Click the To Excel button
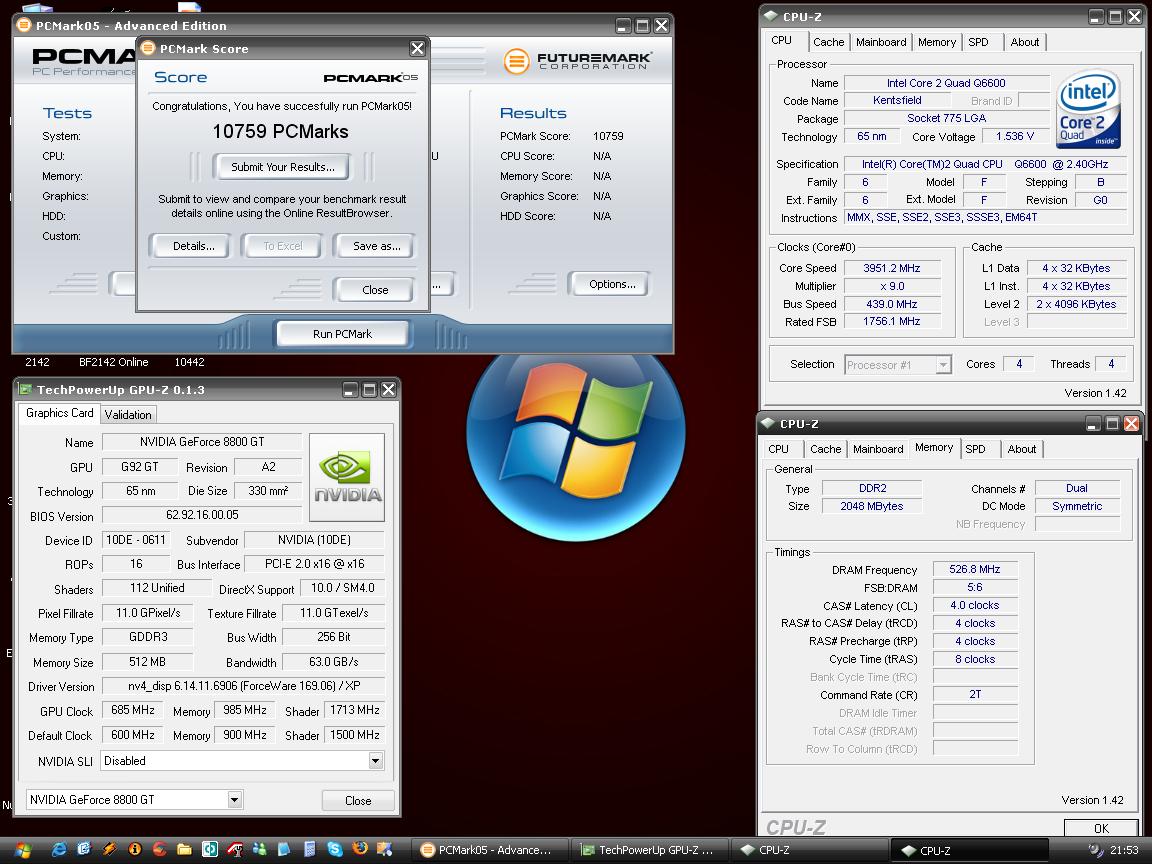This screenshot has height=864, width=1152. coord(282,246)
